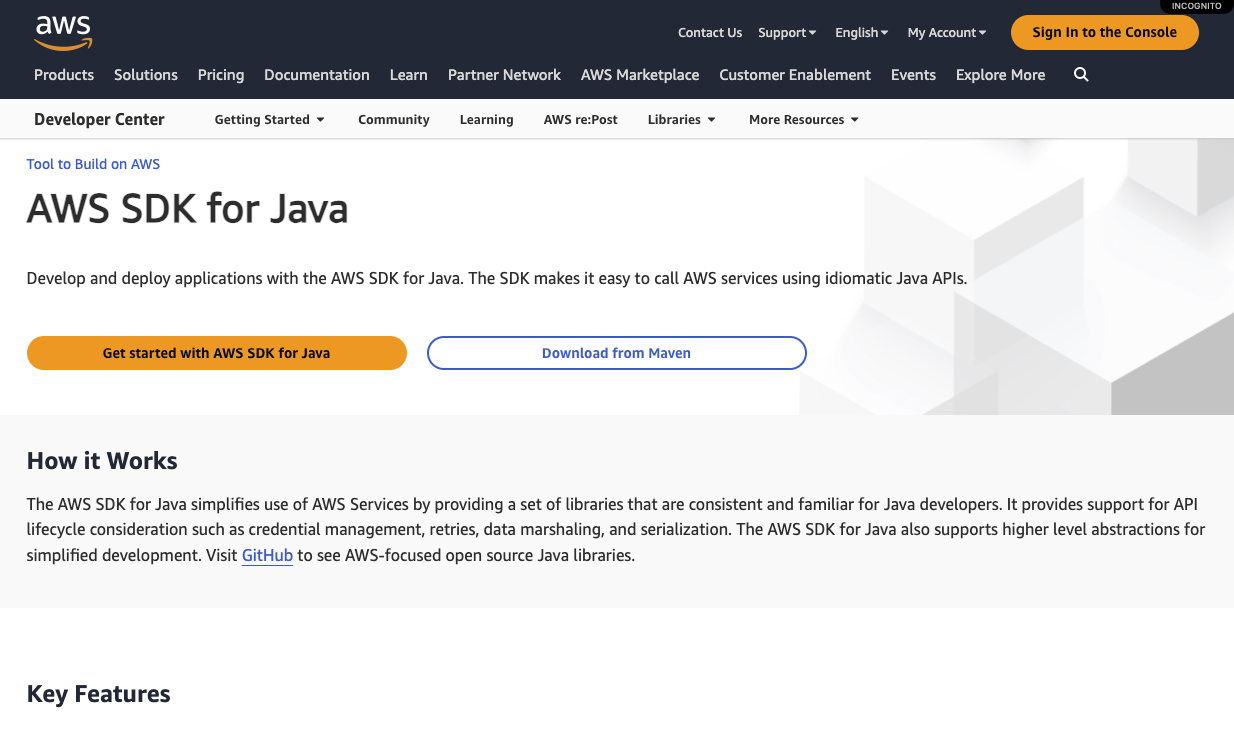
Task: Open the Customer Enablement menu
Action: 795,75
